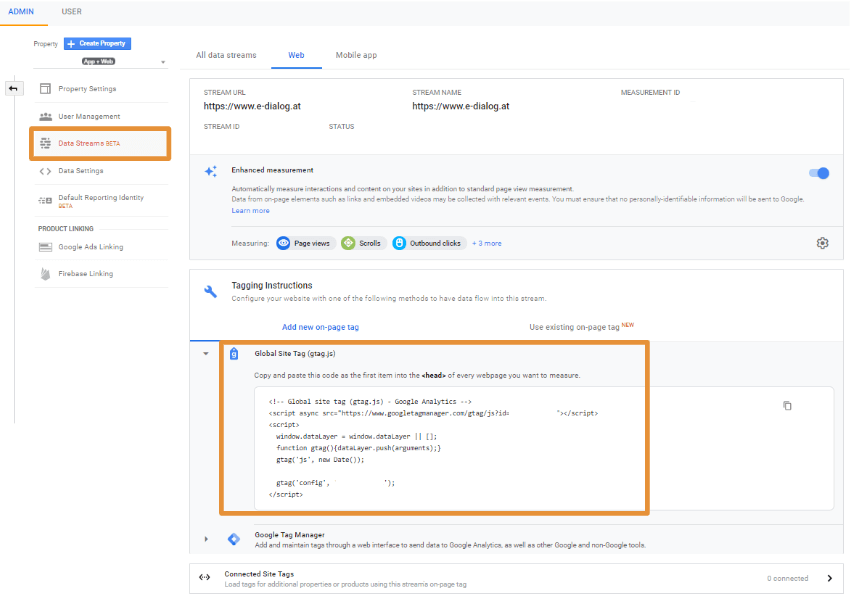Click the Scrolls measuring chip
The image size is (850, 599).
[363, 243]
